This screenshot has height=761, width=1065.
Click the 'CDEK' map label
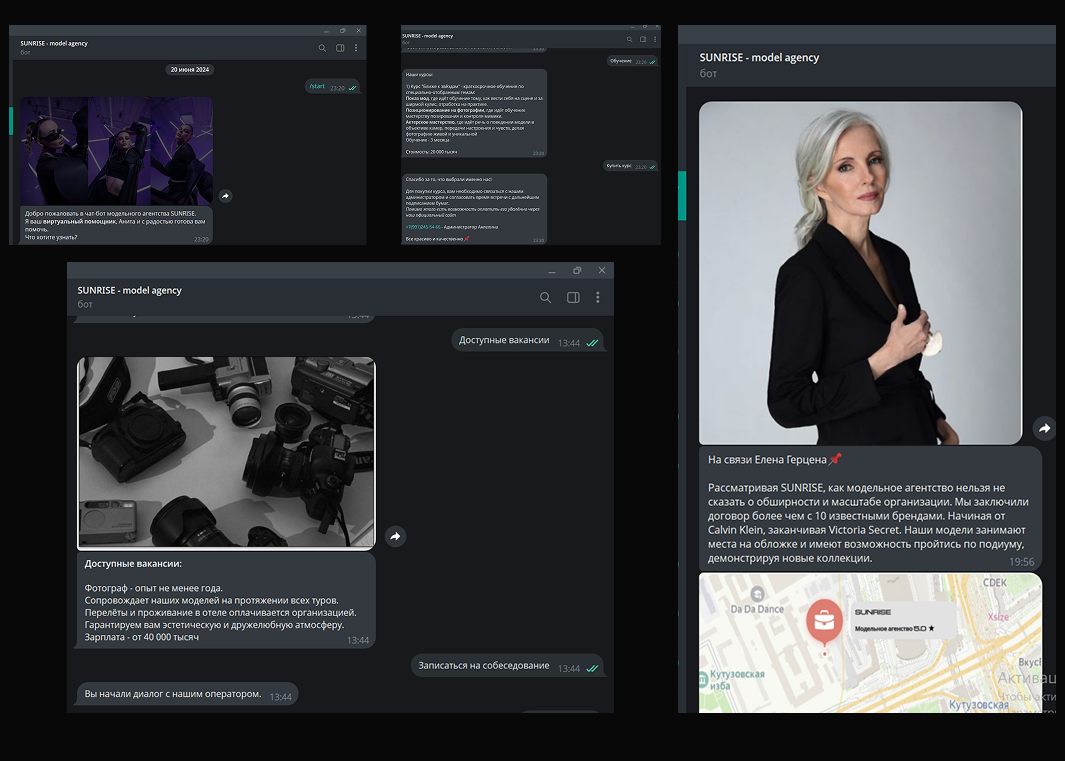pyautogui.click(x=995, y=583)
